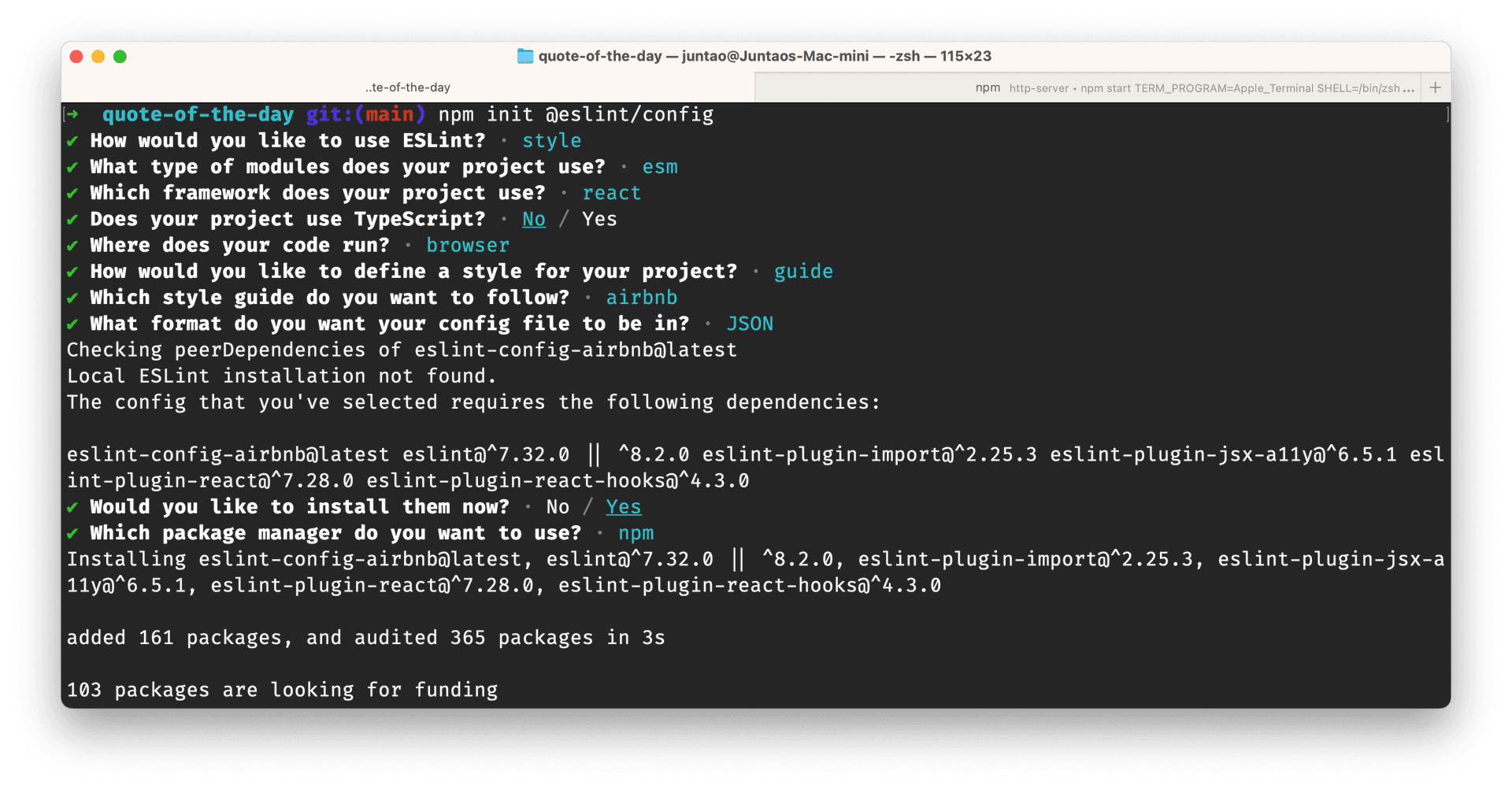
Task: Click the green prompt arrow
Action: pyautogui.click(x=72, y=115)
